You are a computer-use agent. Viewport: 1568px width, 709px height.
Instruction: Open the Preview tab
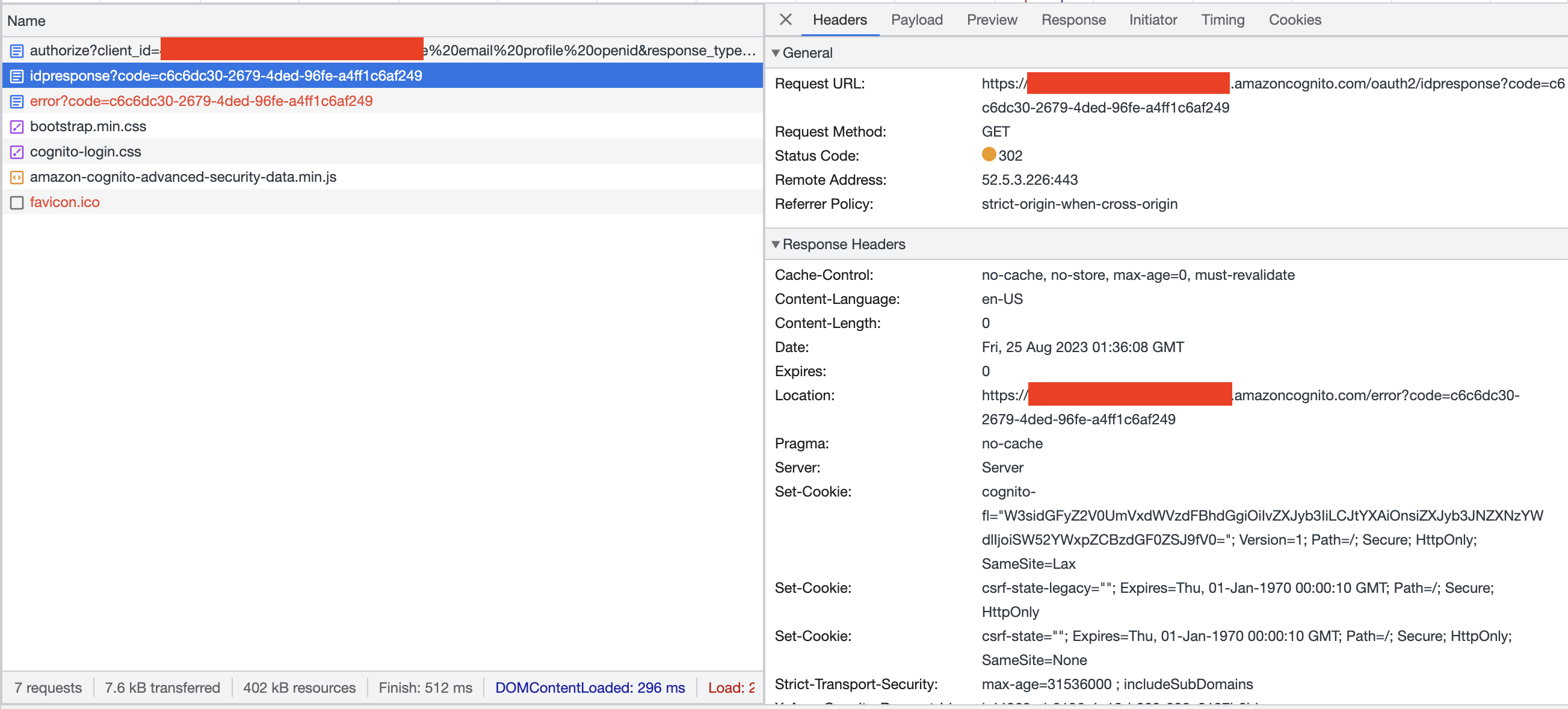coord(992,19)
